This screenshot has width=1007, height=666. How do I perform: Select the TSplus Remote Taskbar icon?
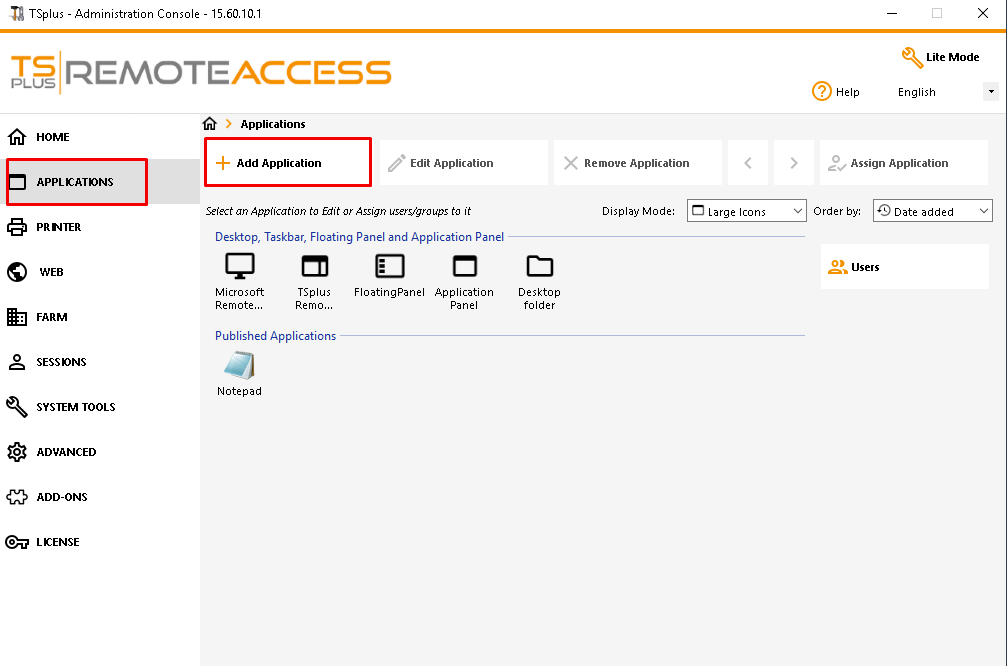[314, 267]
